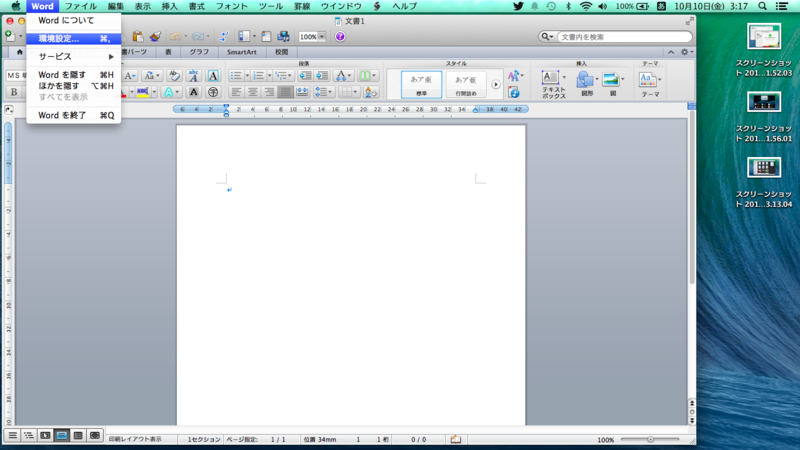Center the paragraph text

click(x=253, y=92)
